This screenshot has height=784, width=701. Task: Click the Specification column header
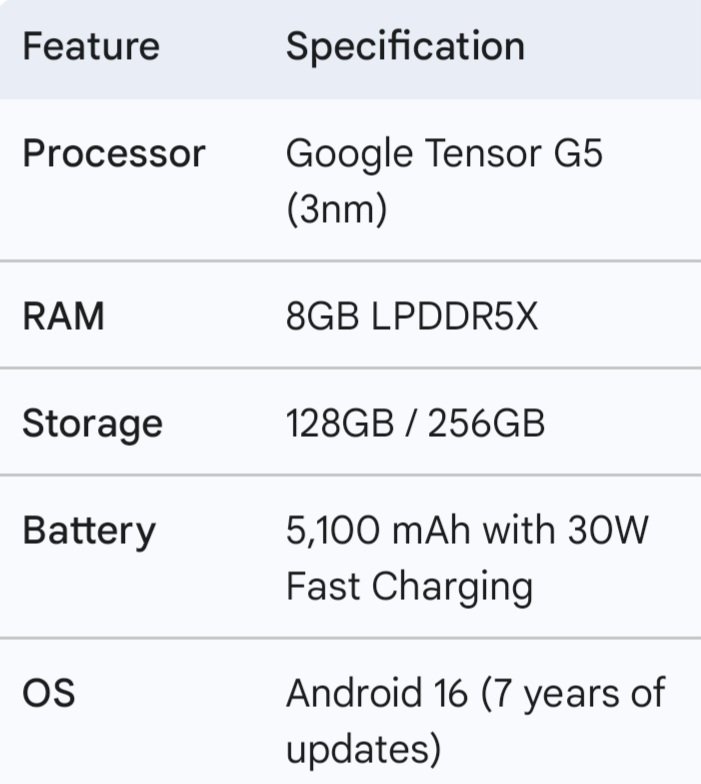405,46
